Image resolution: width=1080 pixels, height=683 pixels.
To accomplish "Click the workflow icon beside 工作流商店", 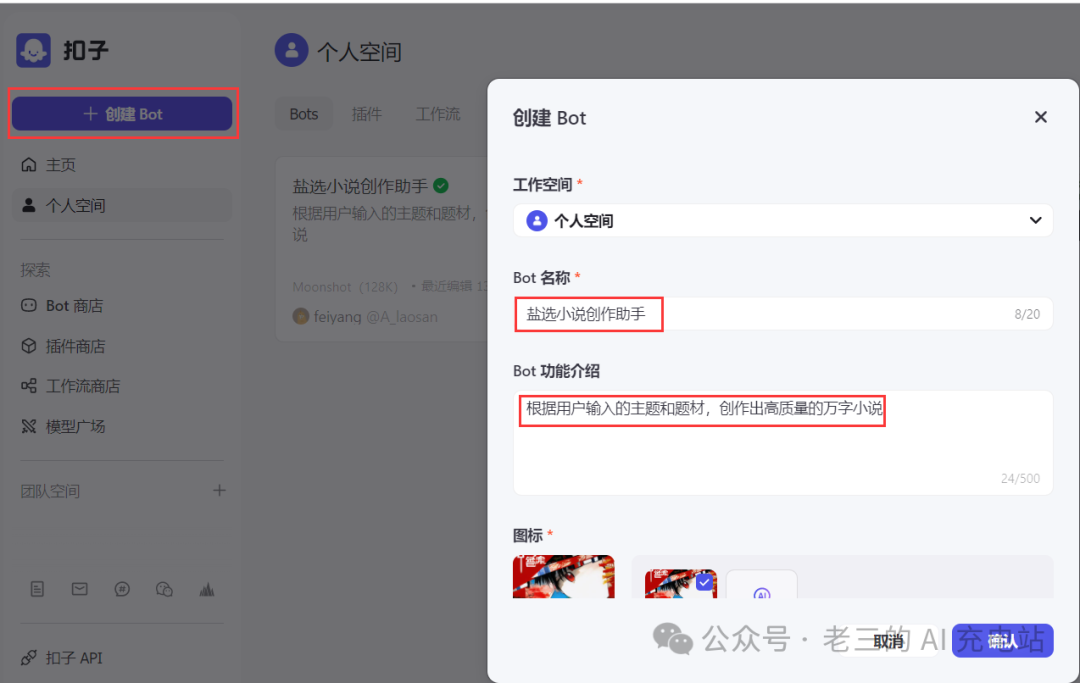I will tap(29, 386).
